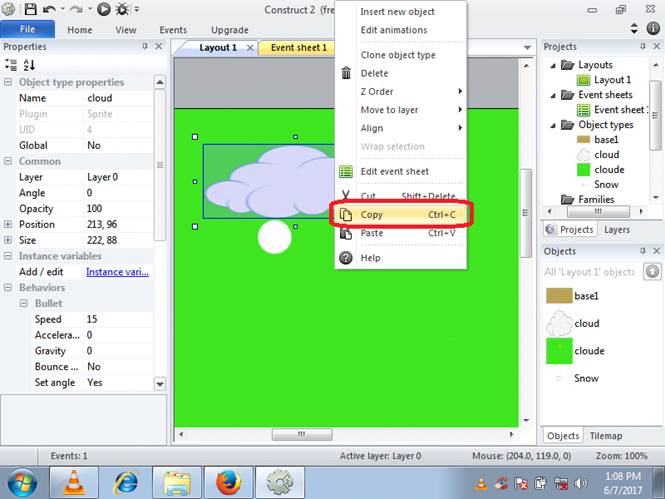Click the Construct 2 gear logo icon
Image resolution: width=665 pixels, height=499 pixels.
click(x=8, y=8)
